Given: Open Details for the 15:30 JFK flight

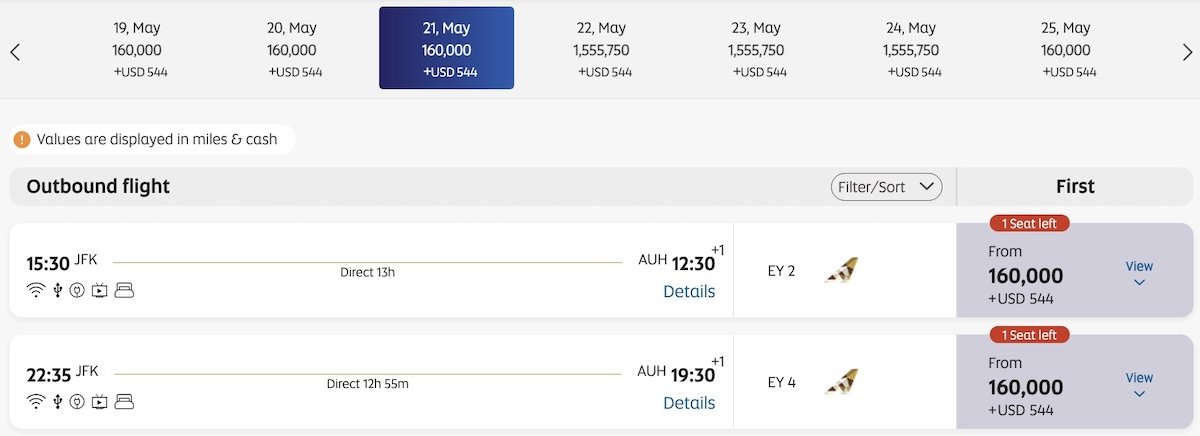Looking at the screenshot, I should [689, 292].
